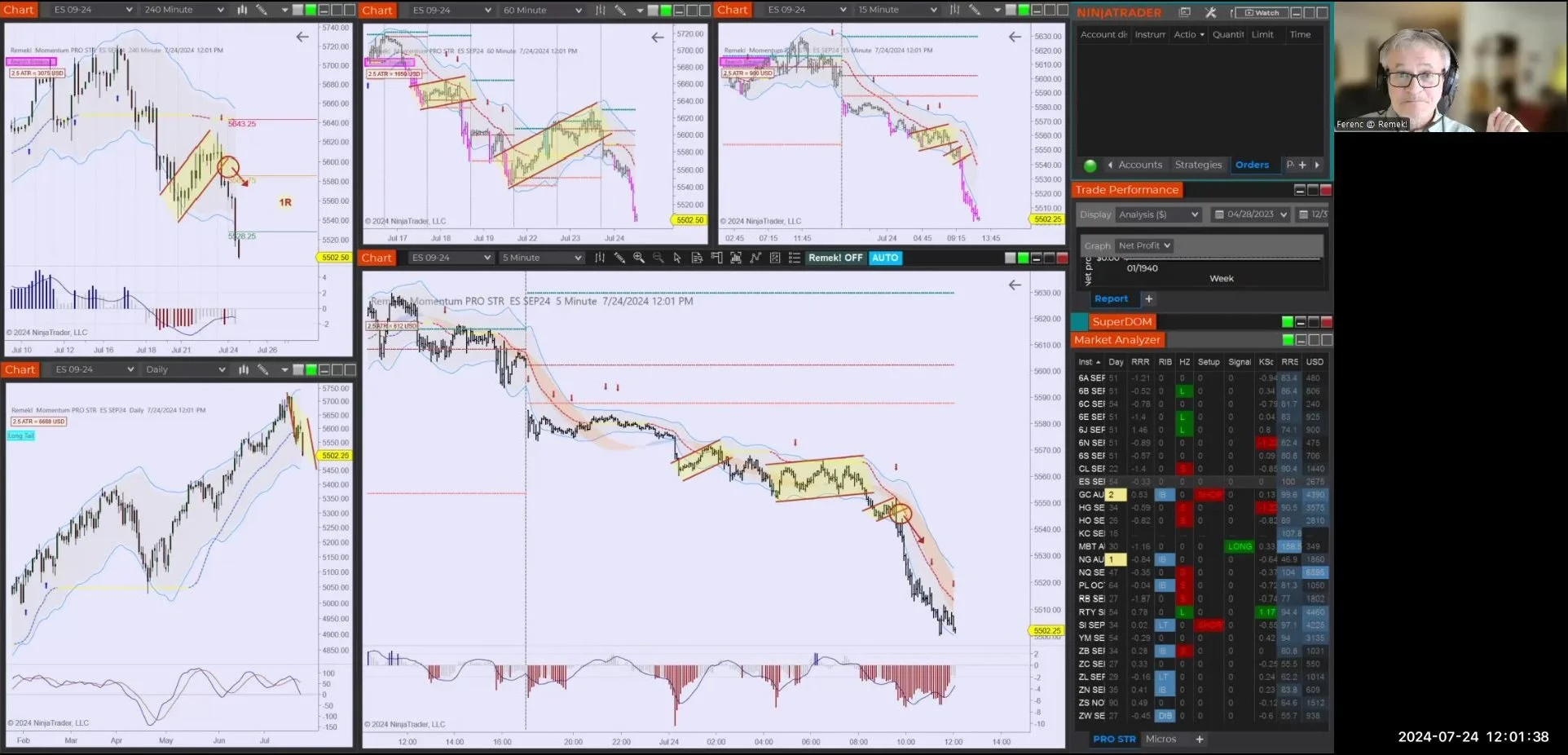Open Daily interval dropdown

(185, 369)
